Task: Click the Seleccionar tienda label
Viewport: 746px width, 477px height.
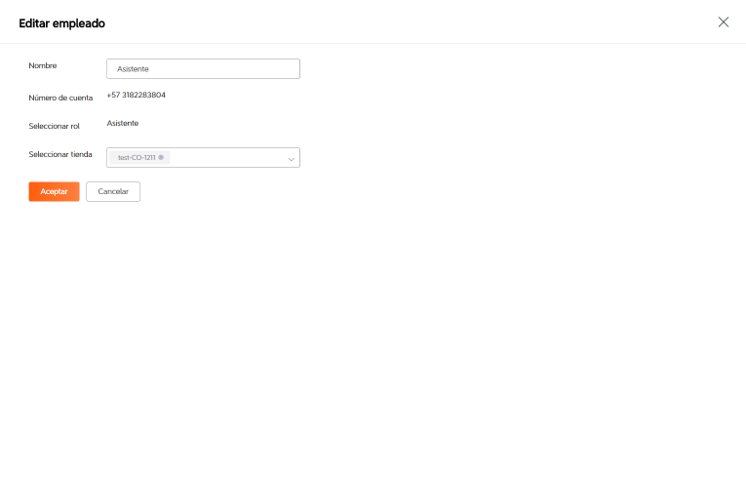Action: [x=60, y=154]
